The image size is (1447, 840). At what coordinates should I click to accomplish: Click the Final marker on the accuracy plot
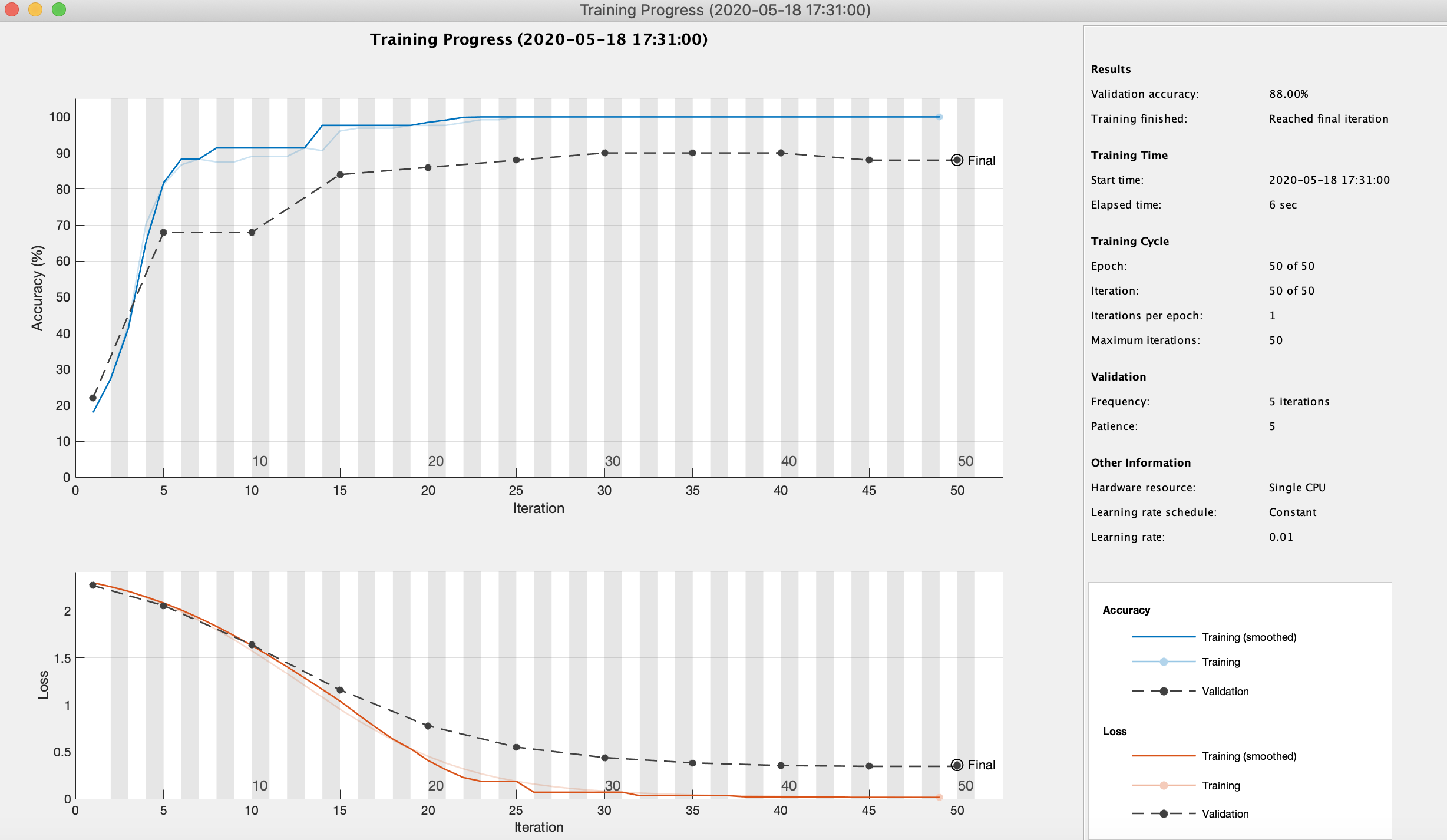point(956,159)
